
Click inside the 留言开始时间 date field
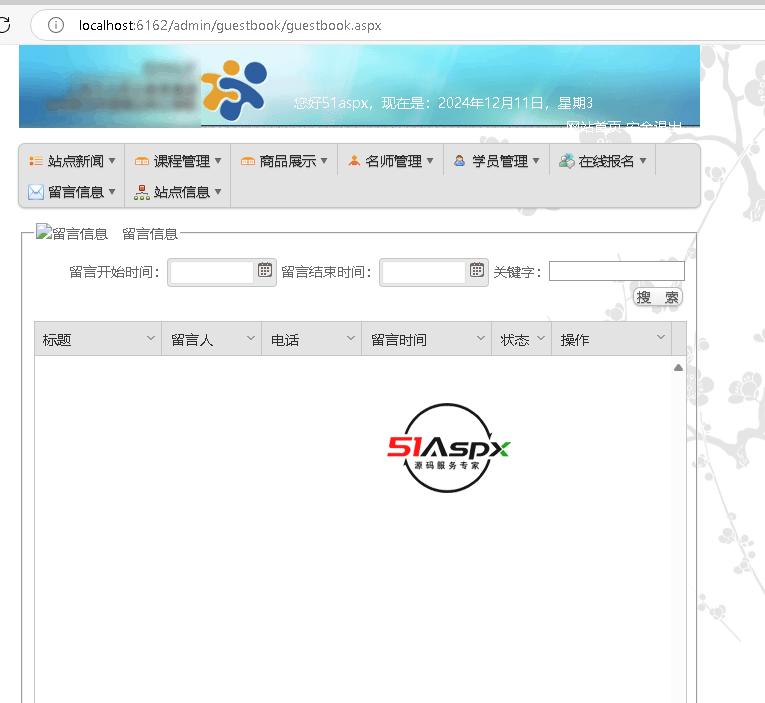(x=212, y=272)
